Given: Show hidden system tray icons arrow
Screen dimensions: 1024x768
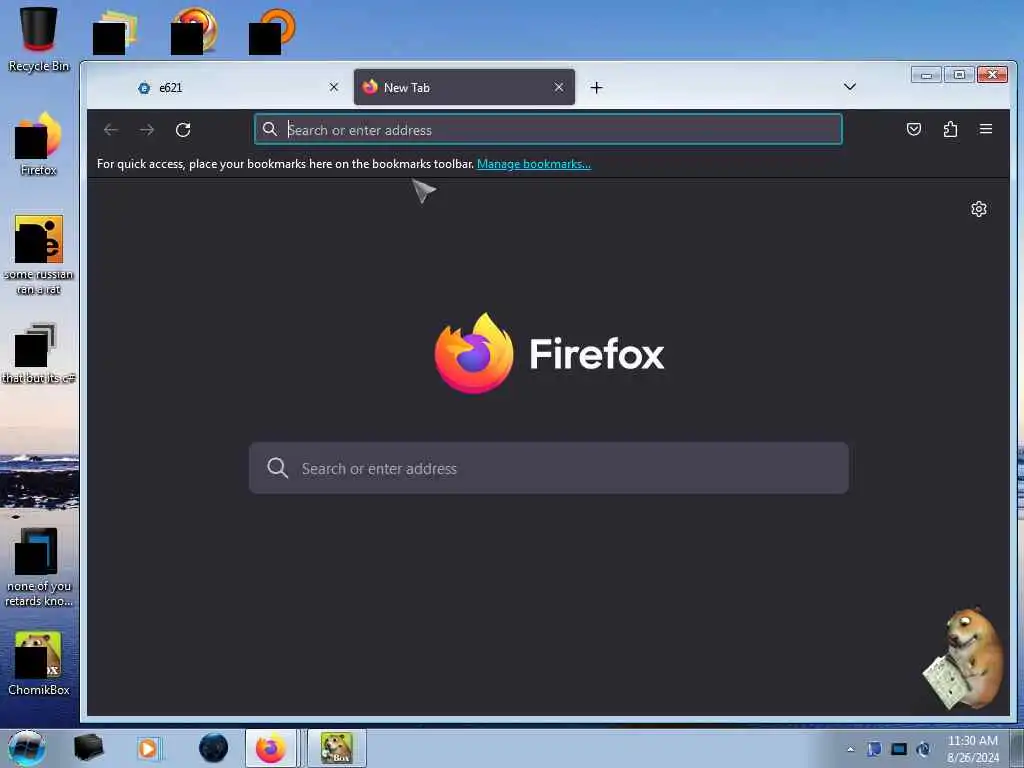Looking at the screenshot, I should [x=850, y=749].
